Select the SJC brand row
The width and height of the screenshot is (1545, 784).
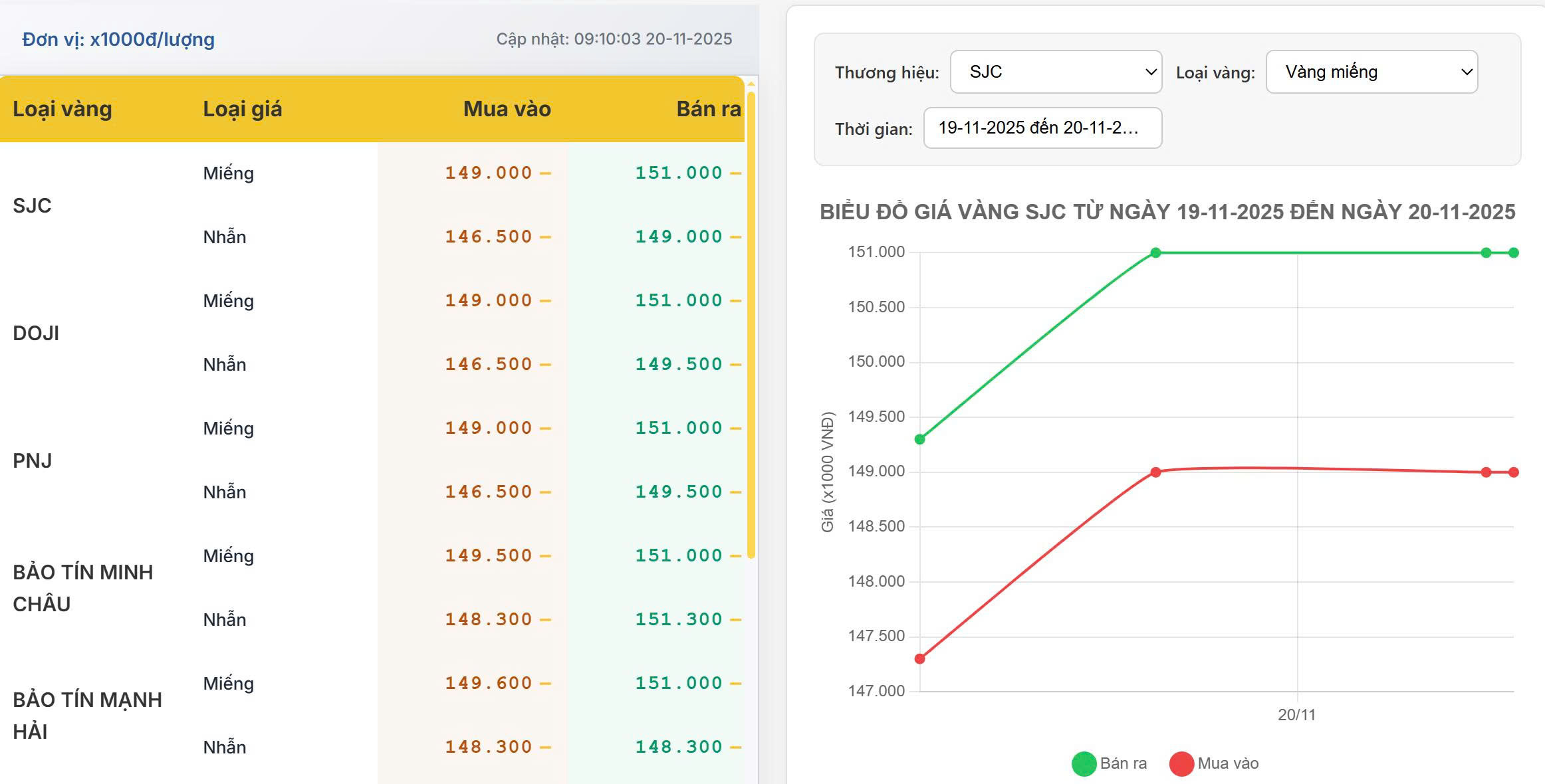[32, 205]
